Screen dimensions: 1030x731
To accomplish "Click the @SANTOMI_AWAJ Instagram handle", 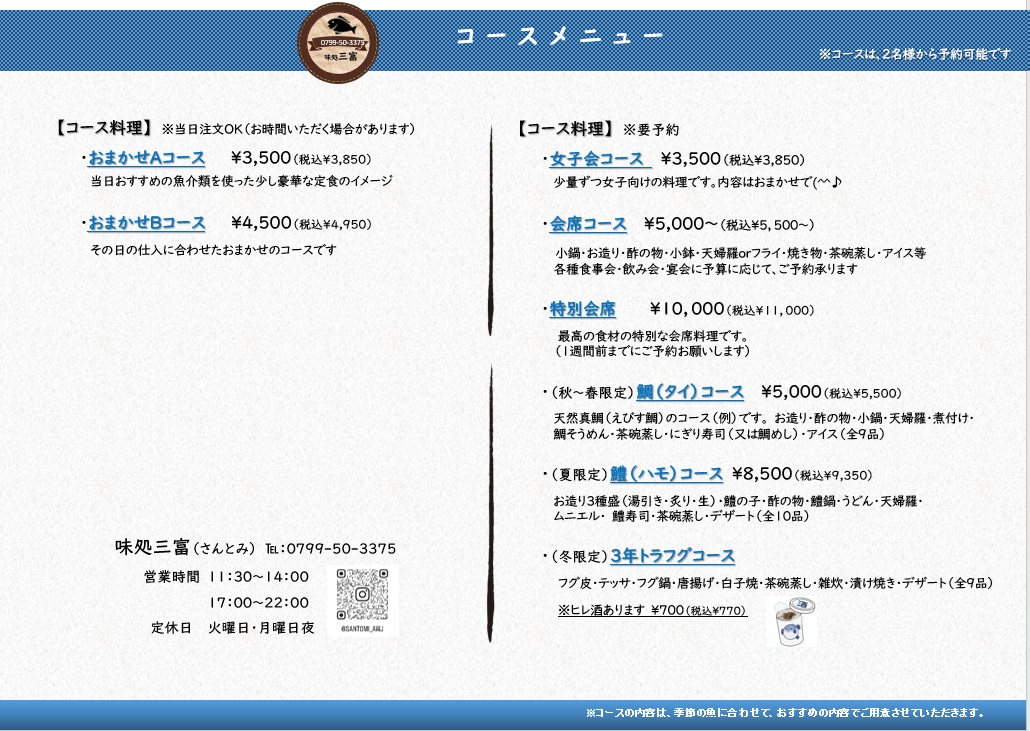I will [x=362, y=629].
